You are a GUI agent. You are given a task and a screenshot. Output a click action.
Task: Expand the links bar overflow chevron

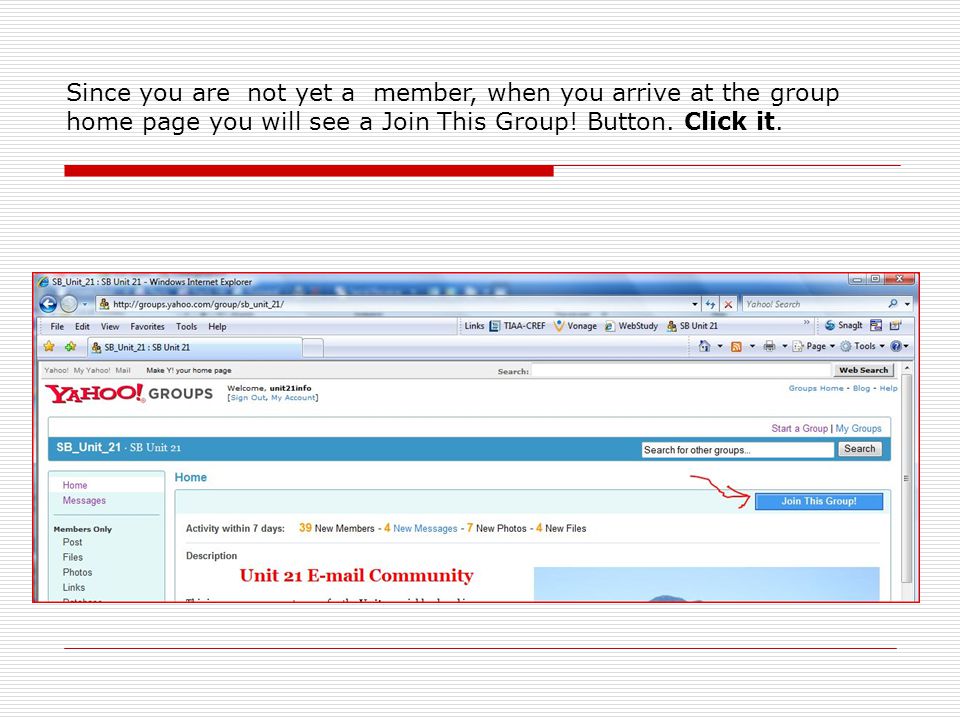[806, 322]
